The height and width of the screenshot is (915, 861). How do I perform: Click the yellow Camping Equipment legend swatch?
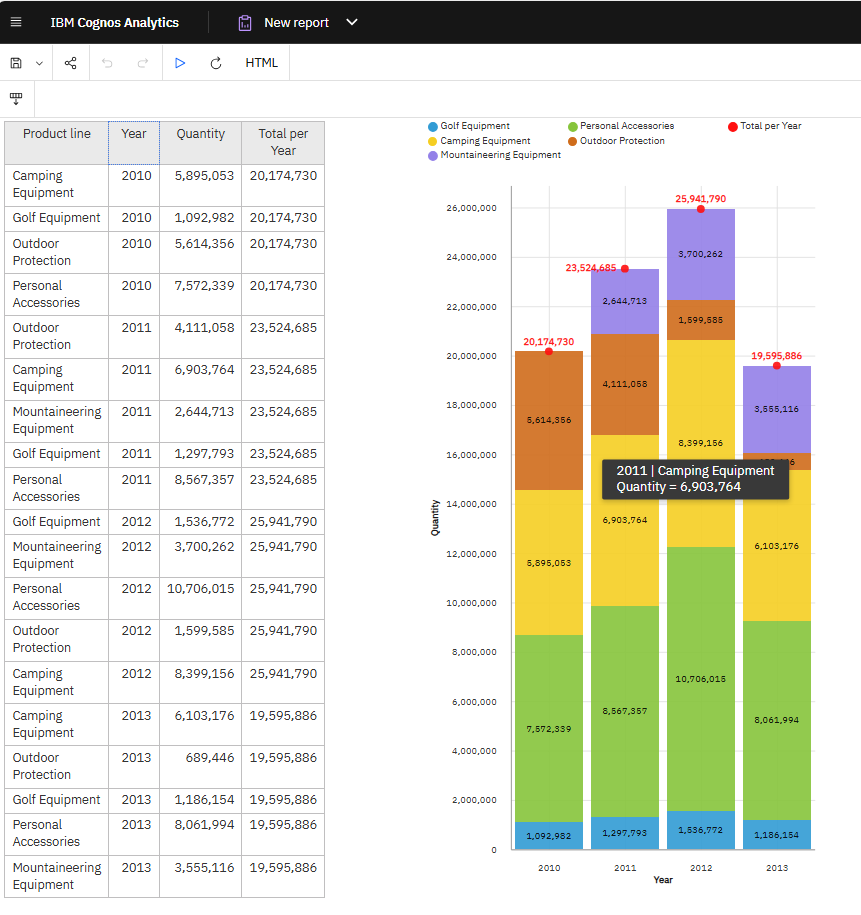click(431, 141)
